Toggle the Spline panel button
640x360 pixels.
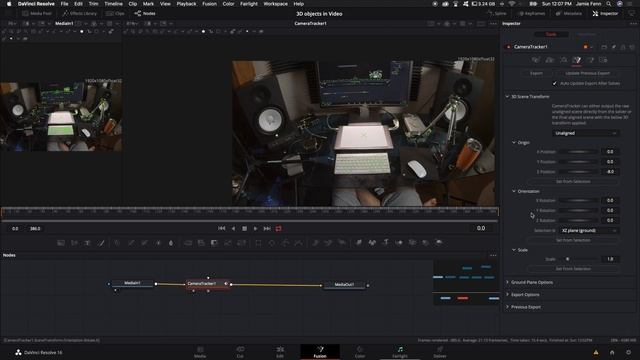click(x=496, y=13)
